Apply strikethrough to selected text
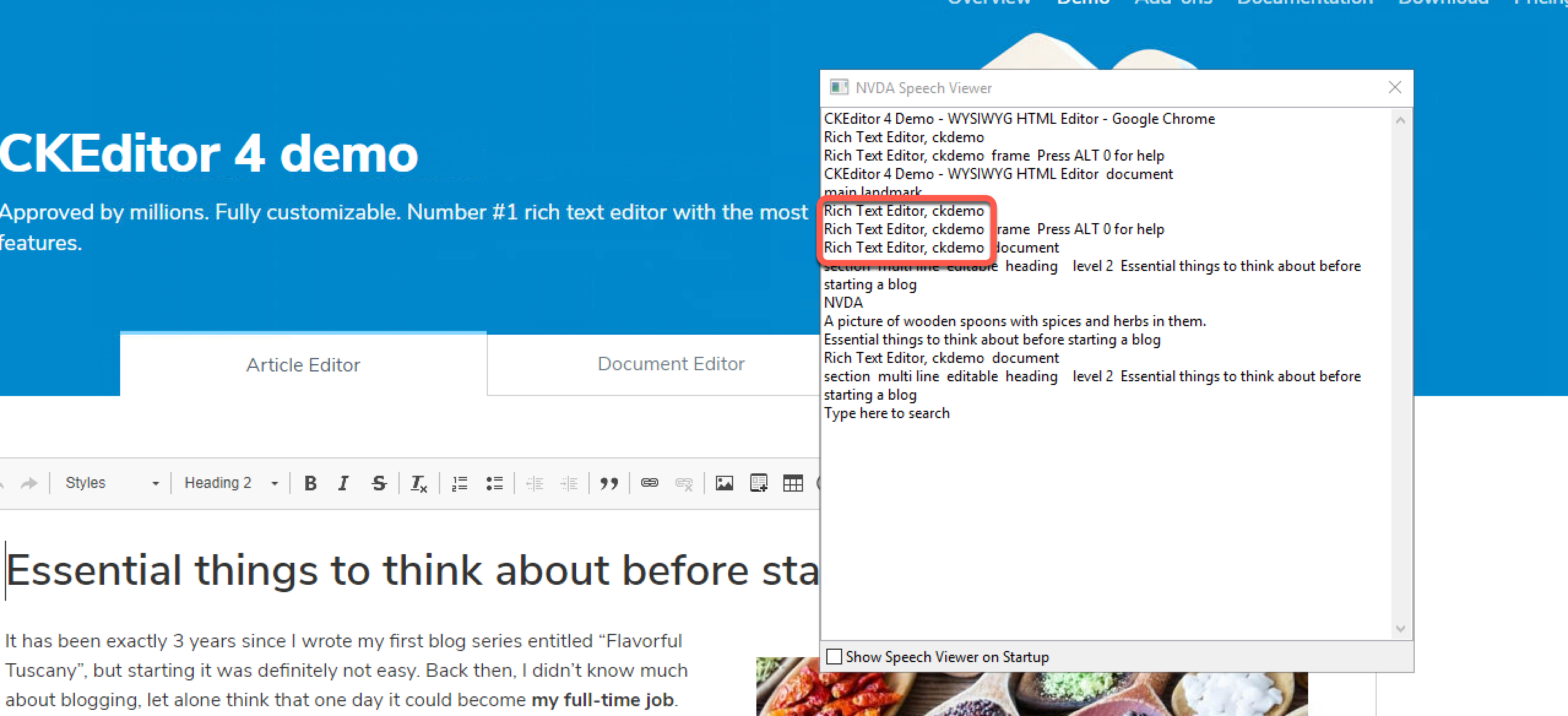Image resolution: width=1568 pixels, height=716 pixels. point(379,483)
